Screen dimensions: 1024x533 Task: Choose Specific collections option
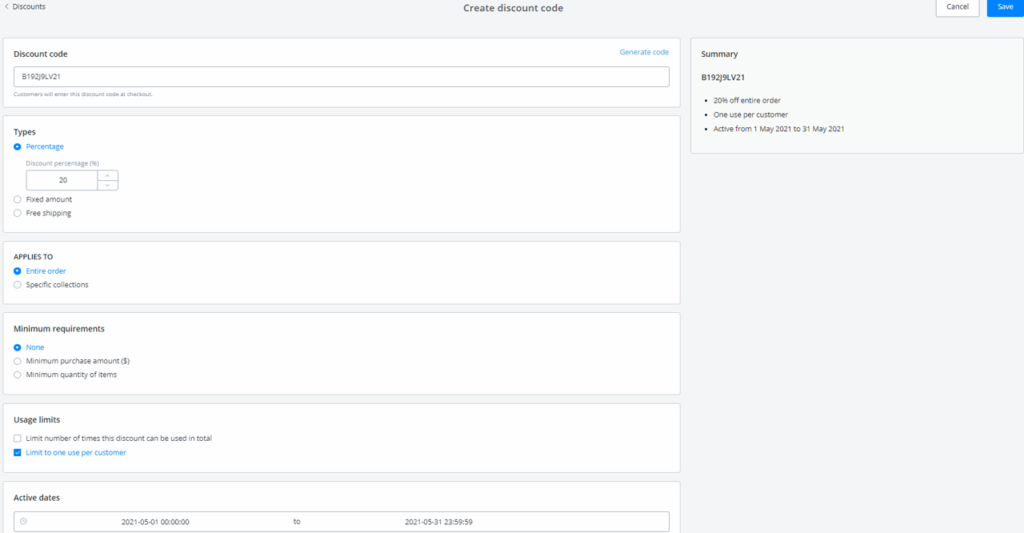tap(18, 285)
